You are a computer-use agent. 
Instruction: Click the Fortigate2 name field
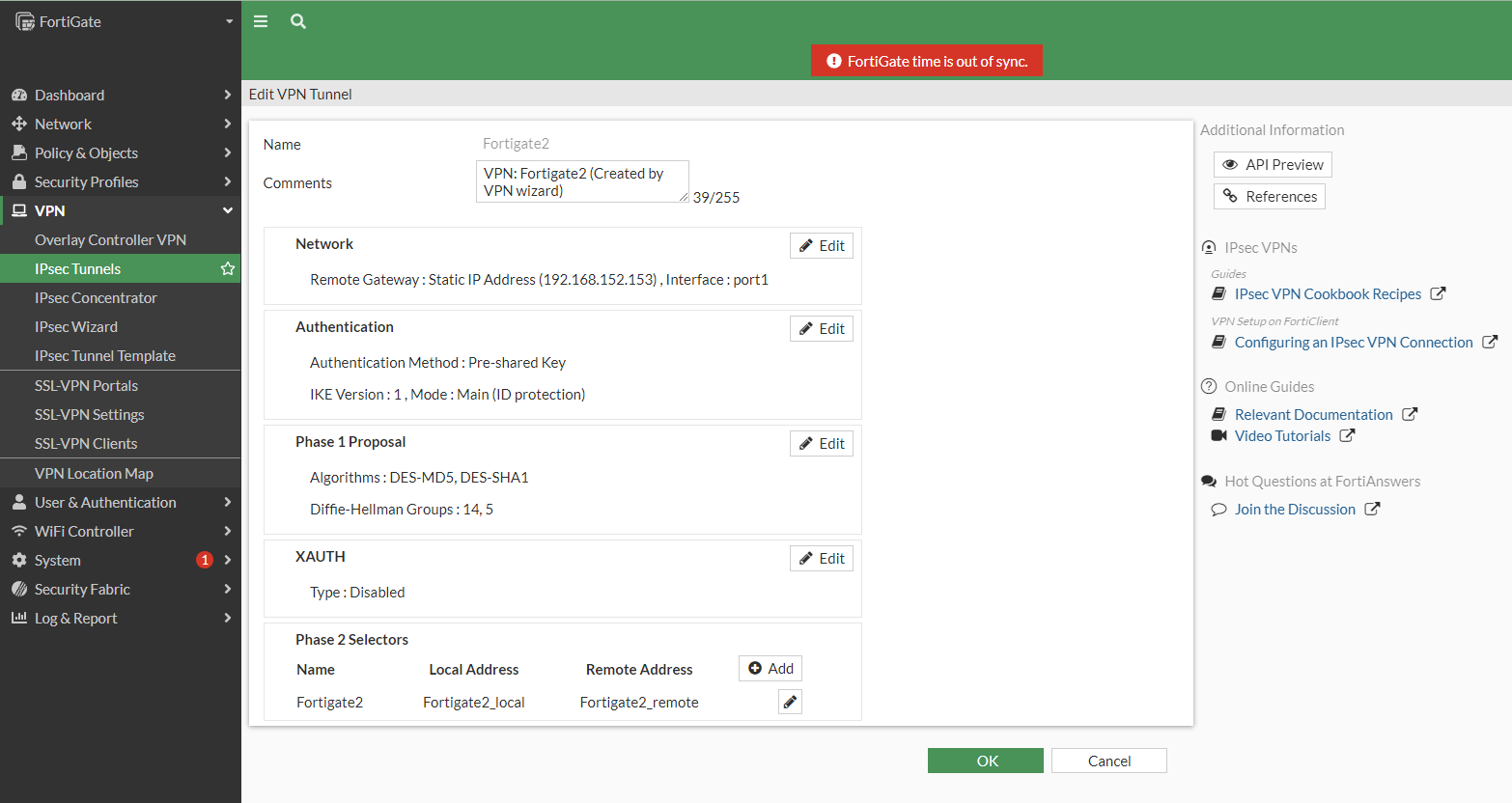point(516,143)
